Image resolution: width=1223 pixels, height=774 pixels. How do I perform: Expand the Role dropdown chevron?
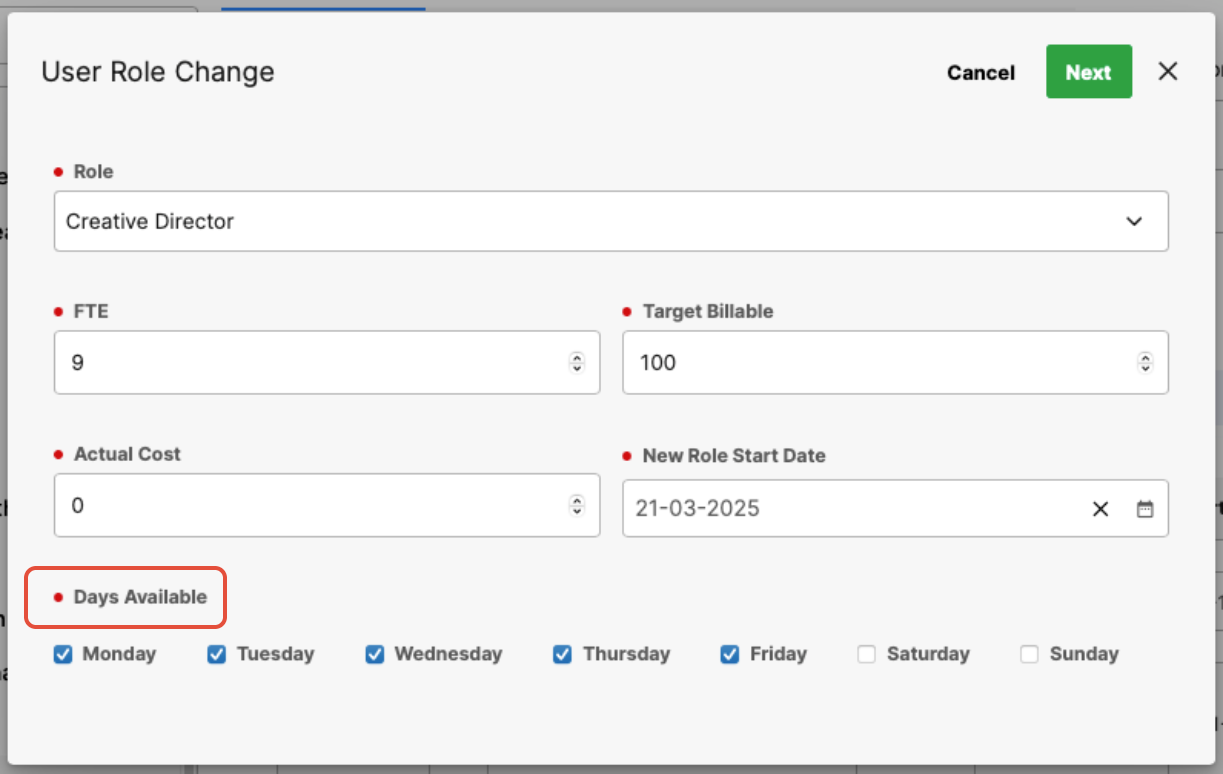click(1134, 221)
